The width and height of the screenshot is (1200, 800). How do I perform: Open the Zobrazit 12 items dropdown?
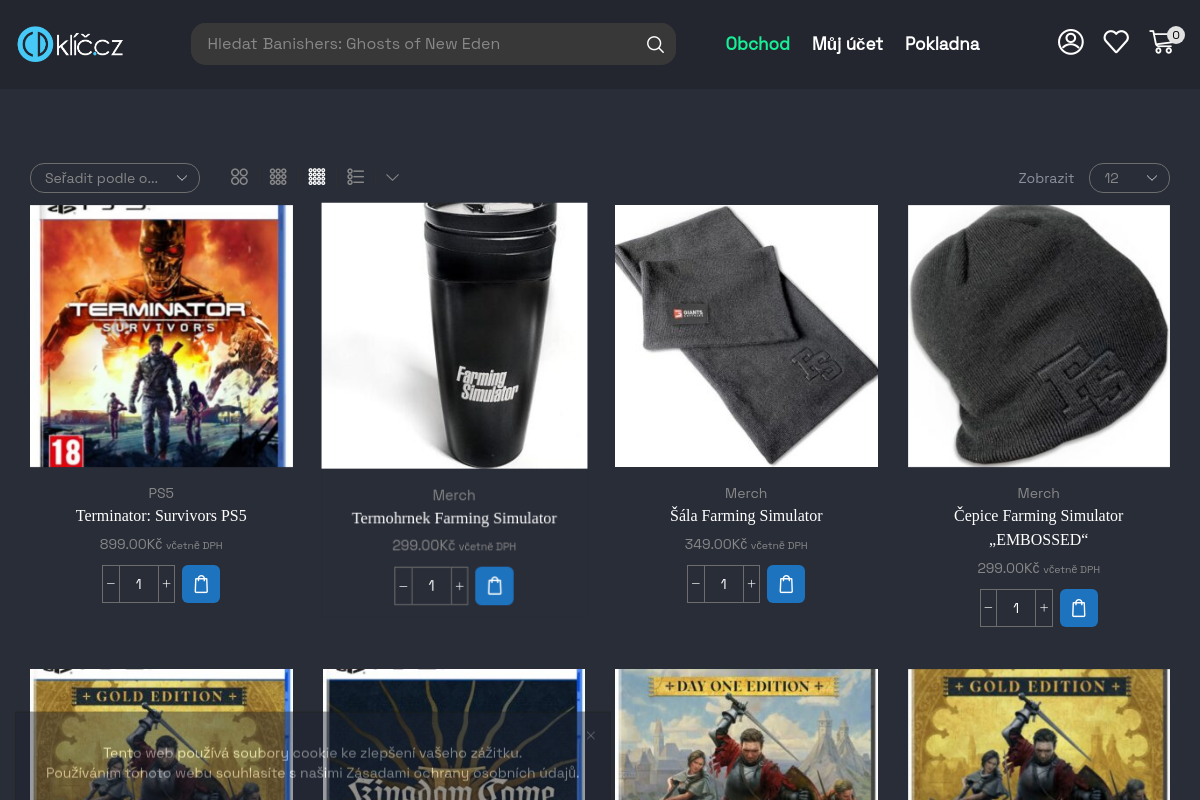(1129, 178)
